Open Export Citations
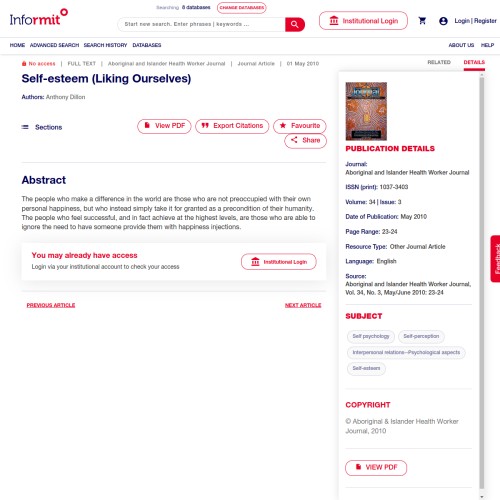Image resolution: width=500 pixels, height=500 pixels. coord(232,126)
